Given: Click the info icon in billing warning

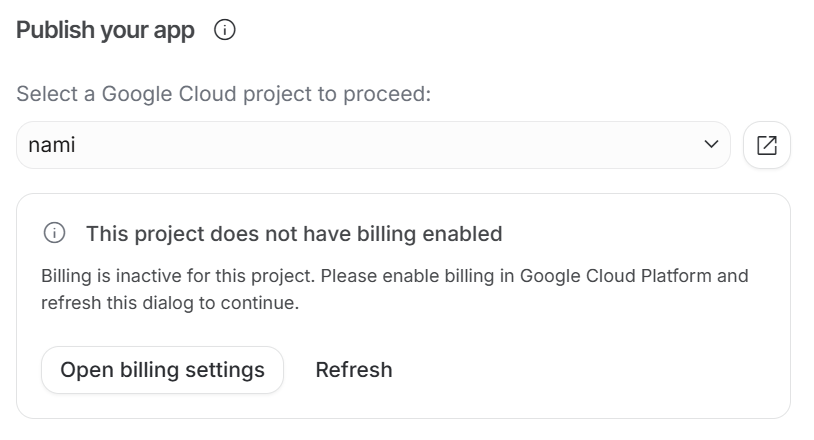Looking at the screenshot, I should point(55,233).
